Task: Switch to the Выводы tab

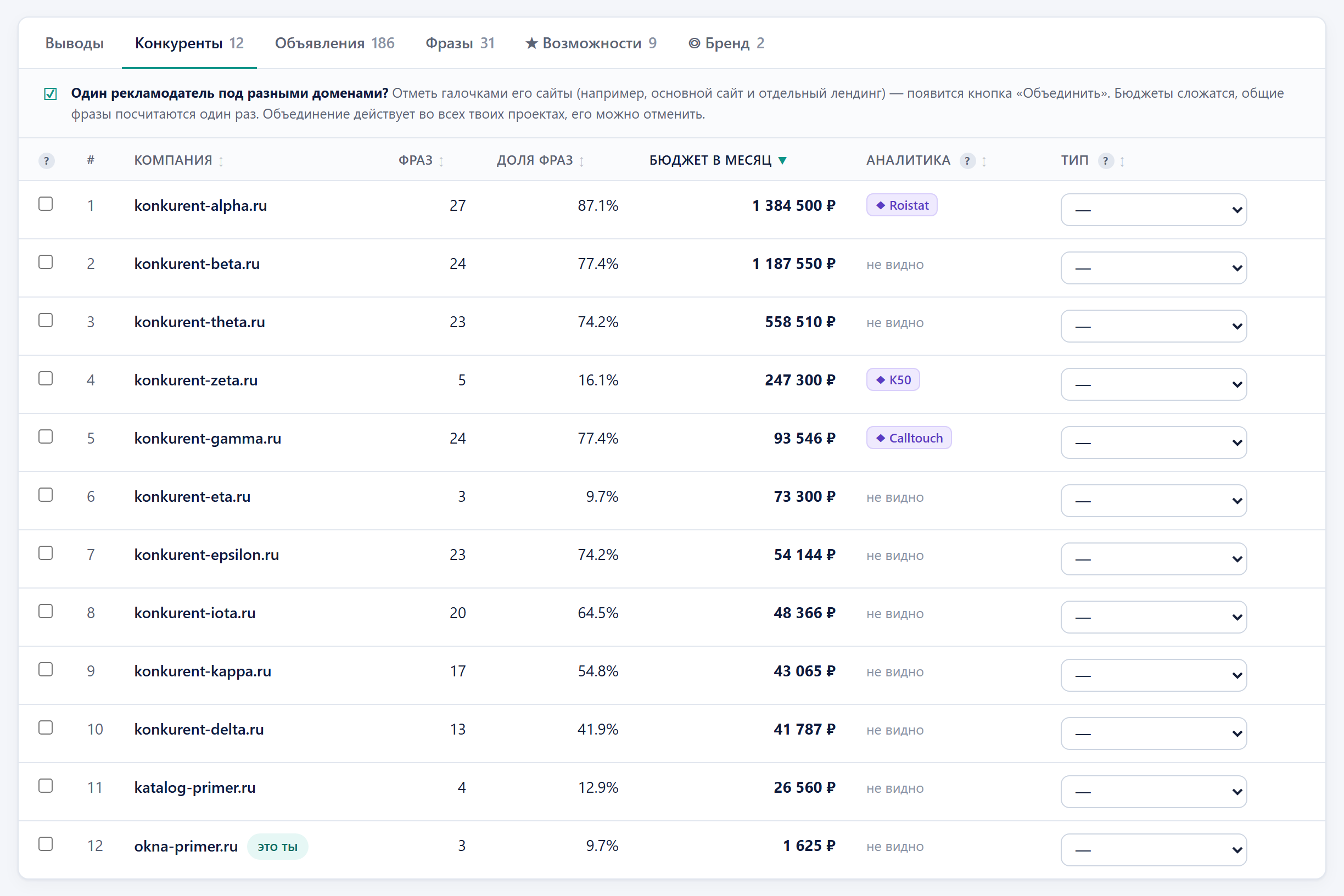Action: (x=74, y=43)
